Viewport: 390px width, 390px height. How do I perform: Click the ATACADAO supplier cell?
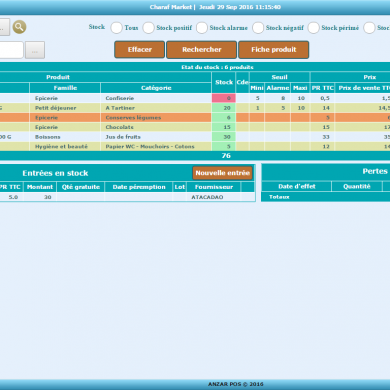pyautogui.click(x=214, y=197)
